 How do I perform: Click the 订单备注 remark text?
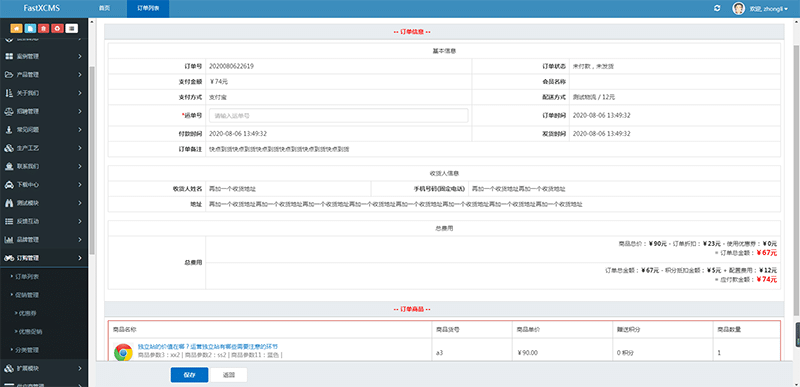pos(279,149)
